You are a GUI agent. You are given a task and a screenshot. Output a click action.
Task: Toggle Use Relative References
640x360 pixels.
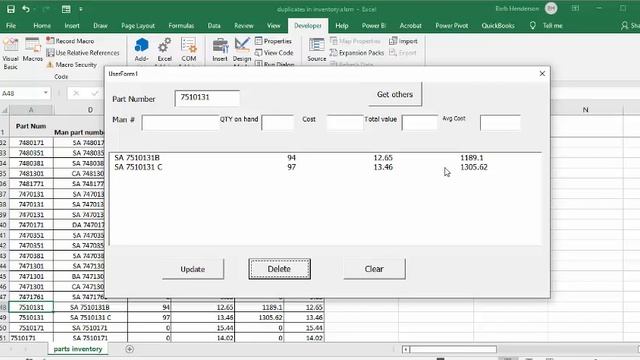coord(83,53)
